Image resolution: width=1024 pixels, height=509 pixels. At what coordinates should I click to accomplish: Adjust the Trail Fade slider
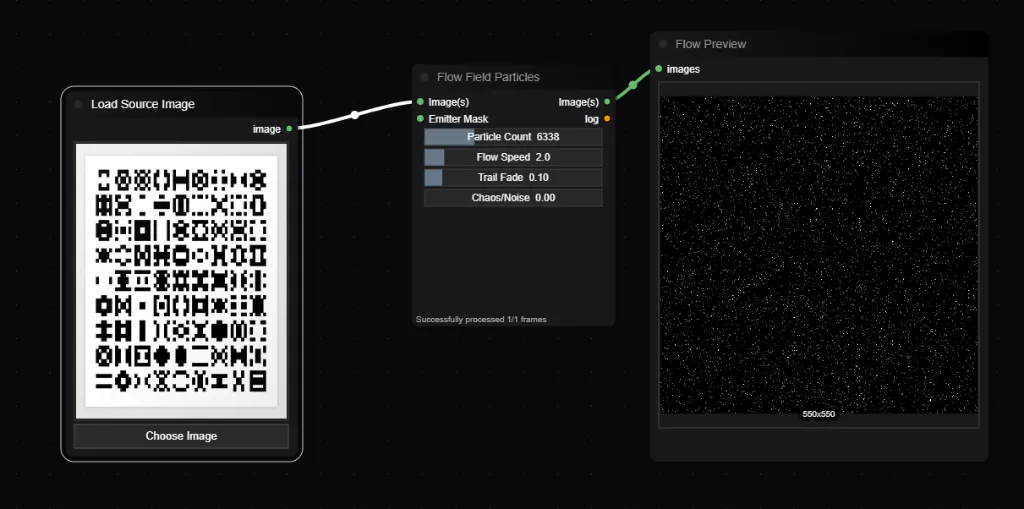pyautogui.click(x=513, y=177)
